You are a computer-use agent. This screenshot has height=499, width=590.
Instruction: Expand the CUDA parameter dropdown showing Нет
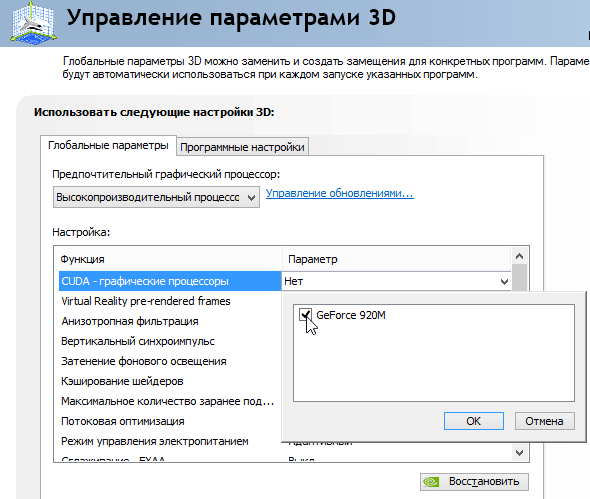(396, 281)
